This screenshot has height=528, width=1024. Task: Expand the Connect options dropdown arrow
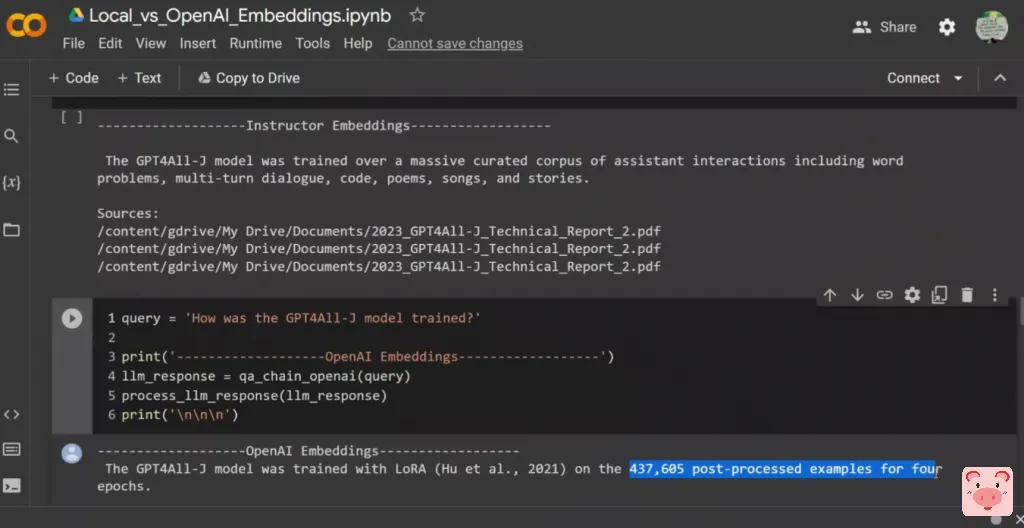pyautogui.click(x=958, y=78)
